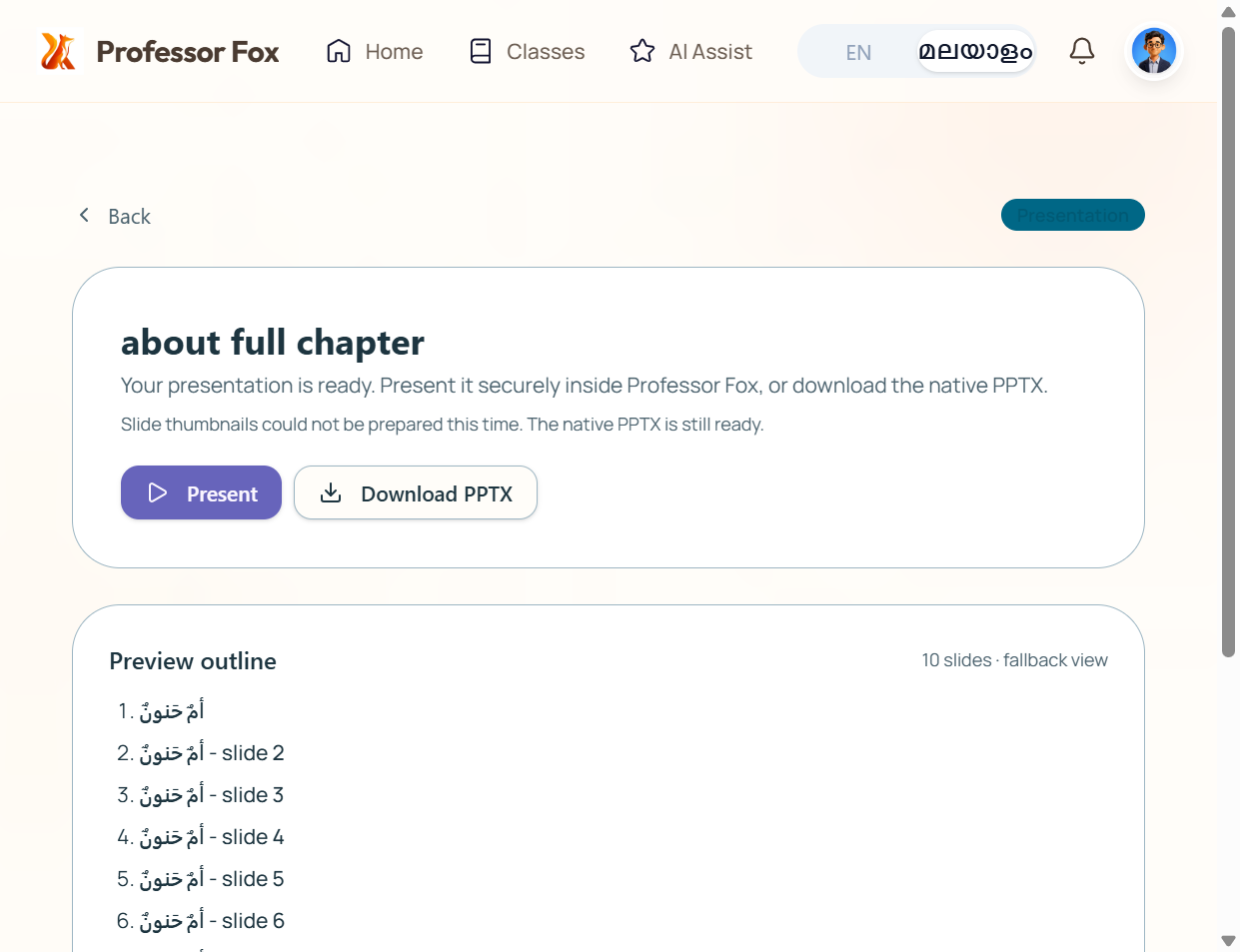Open the notifications bell
The width and height of the screenshot is (1240, 952).
point(1081,51)
